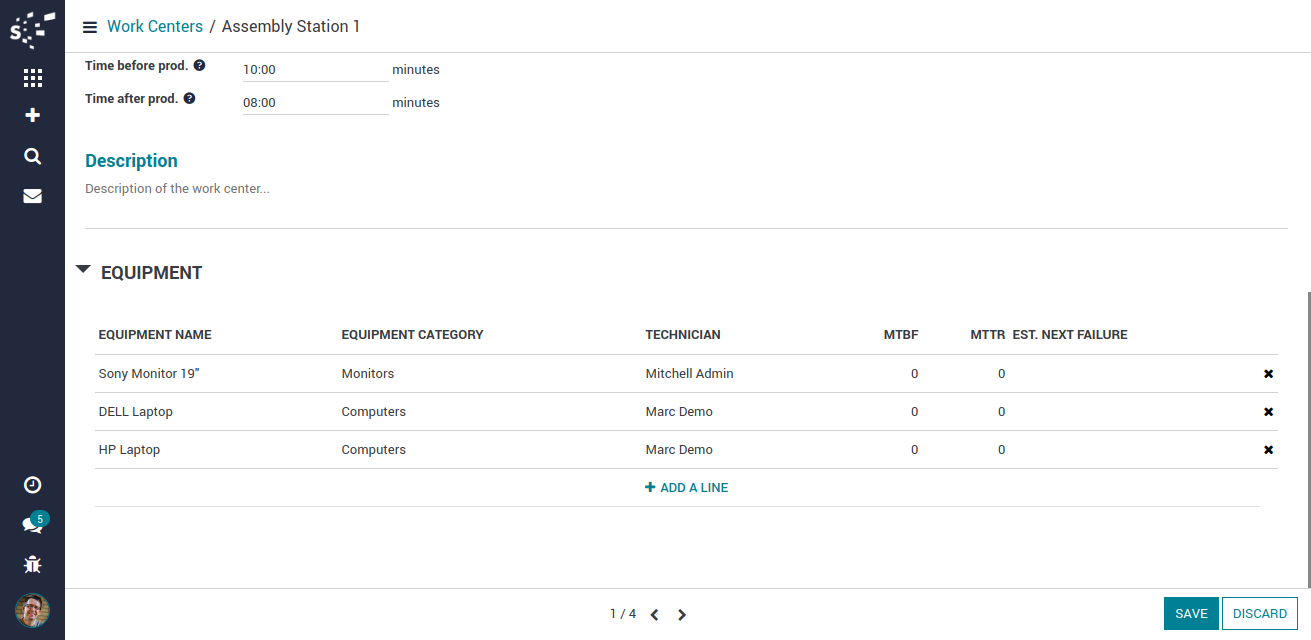Remove the Sony Monitor 19" equipment row
Viewport: 1311px width, 640px height.
[x=1268, y=374]
